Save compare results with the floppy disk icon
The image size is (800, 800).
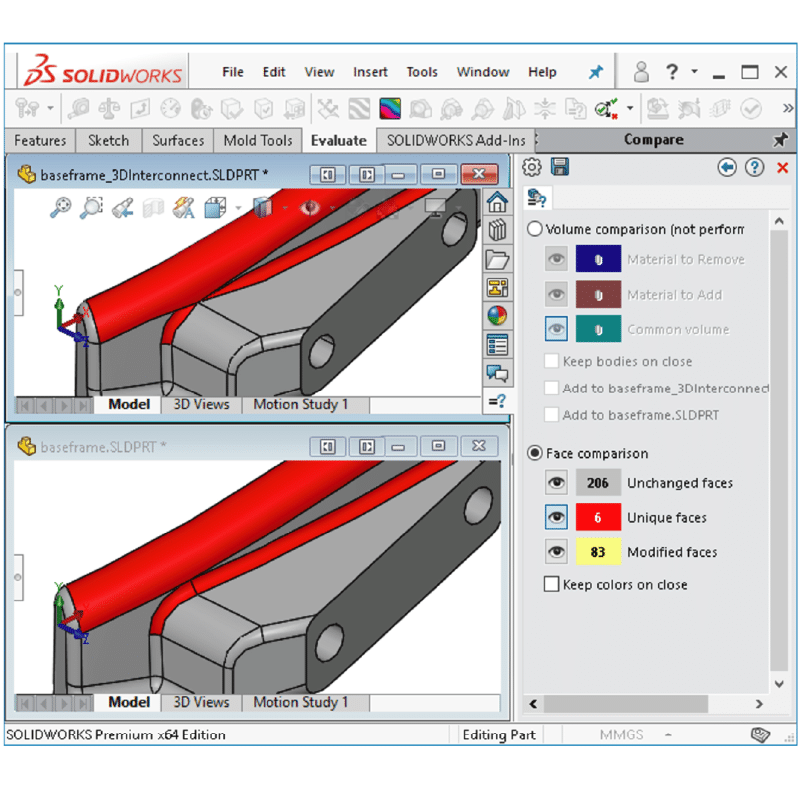click(x=560, y=167)
